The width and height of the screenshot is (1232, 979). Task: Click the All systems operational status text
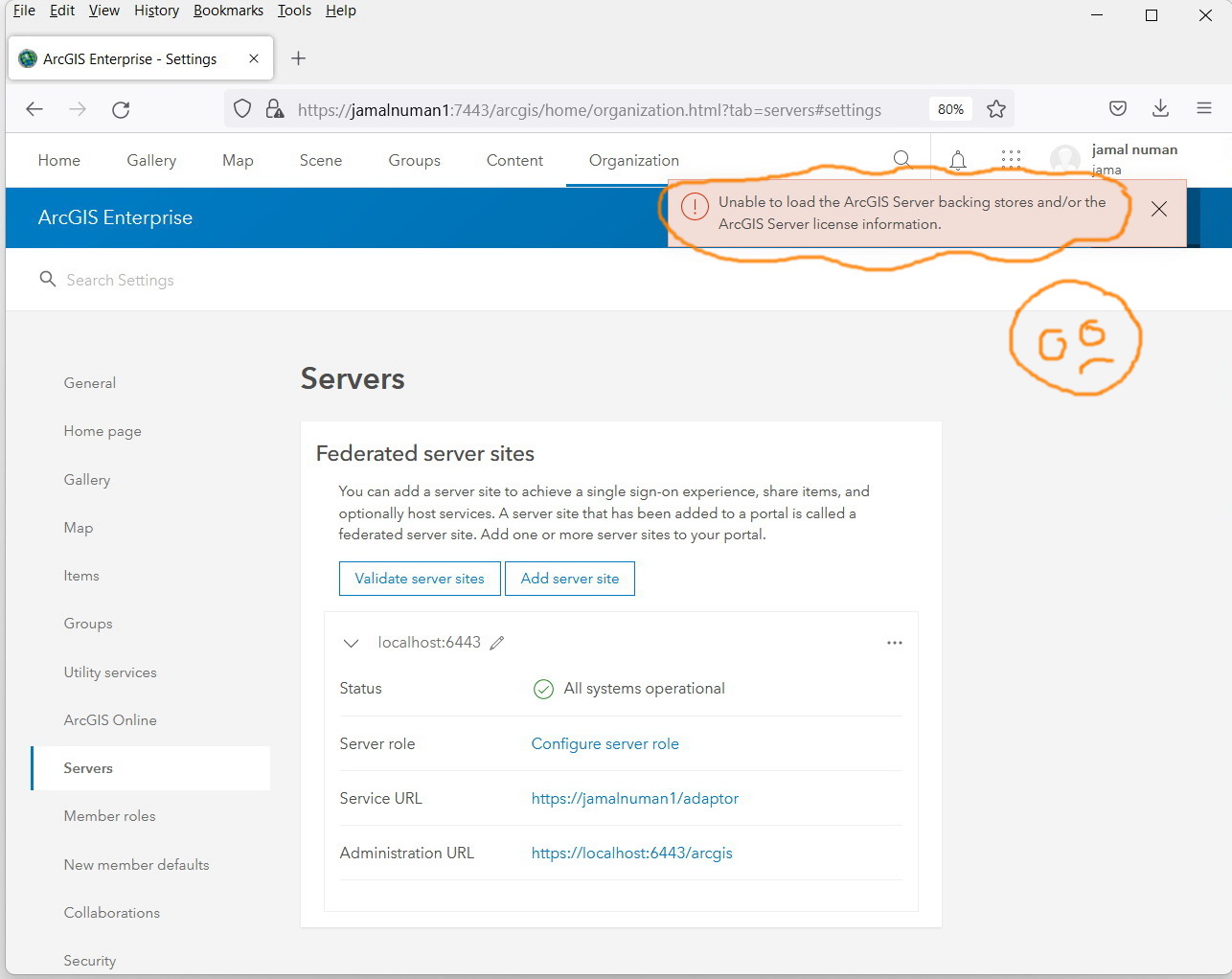coord(645,689)
